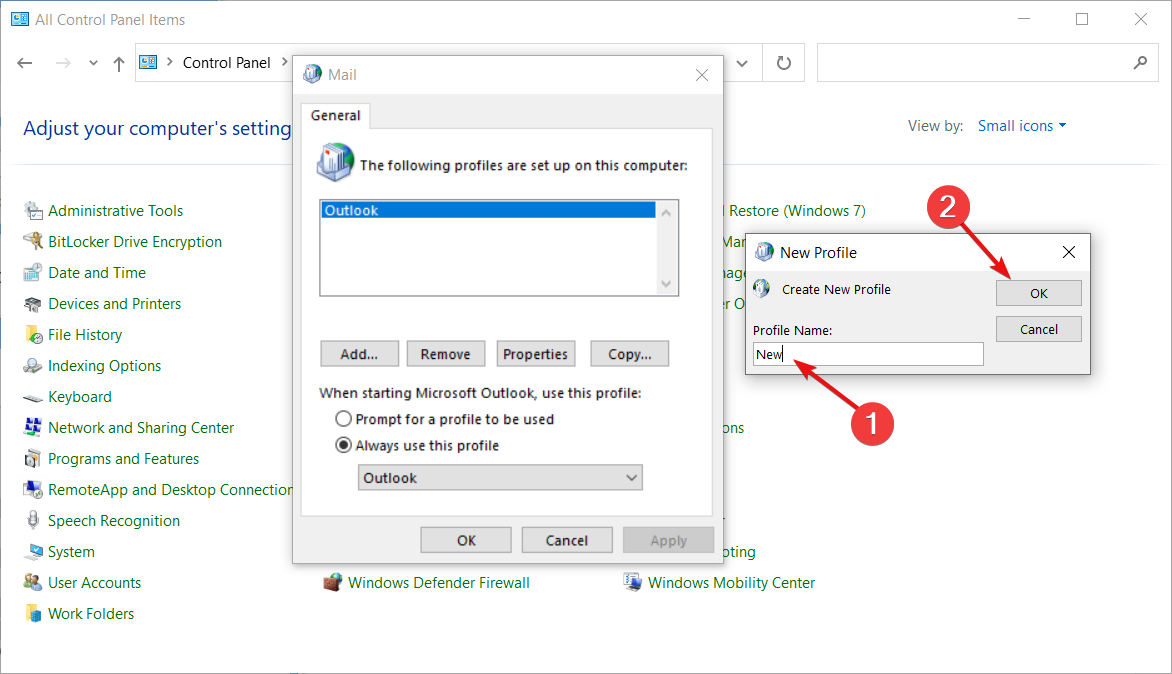The width and height of the screenshot is (1172, 674).
Task: Open the RemoteApp and Desktop Connections icon
Action: point(33,489)
